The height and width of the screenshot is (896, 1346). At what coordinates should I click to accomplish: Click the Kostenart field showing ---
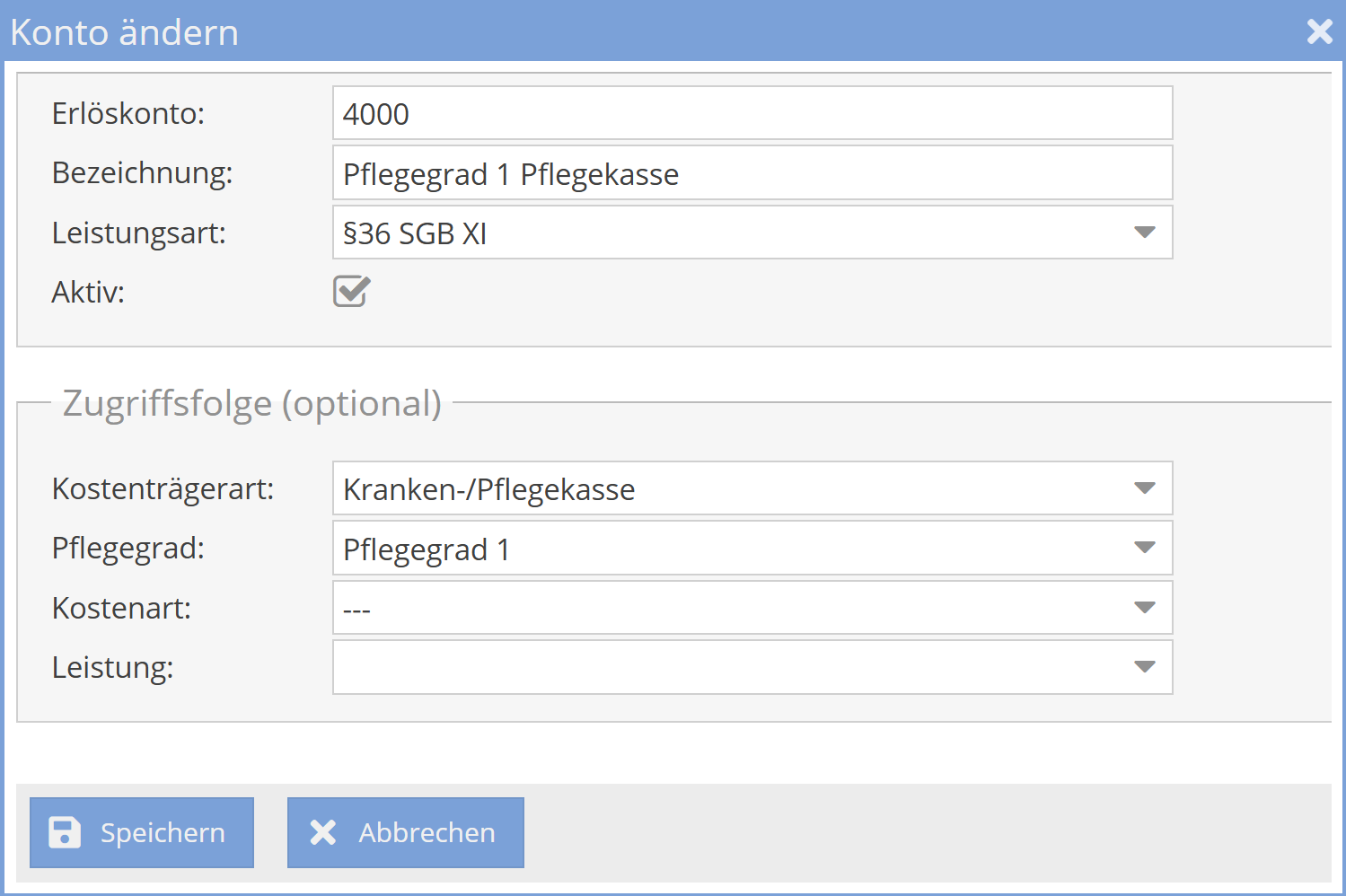coord(718,609)
